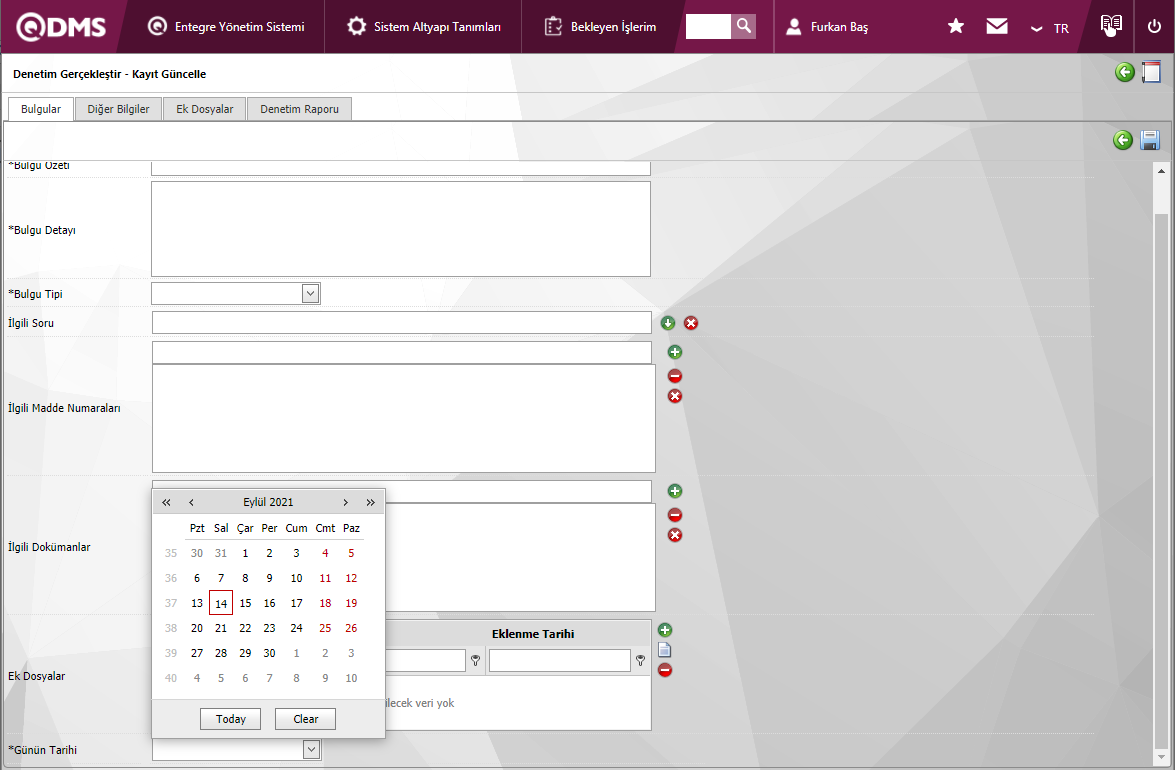Image resolution: width=1175 pixels, height=770 pixels.
Task: Click the Today button in calendar
Action: point(230,719)
